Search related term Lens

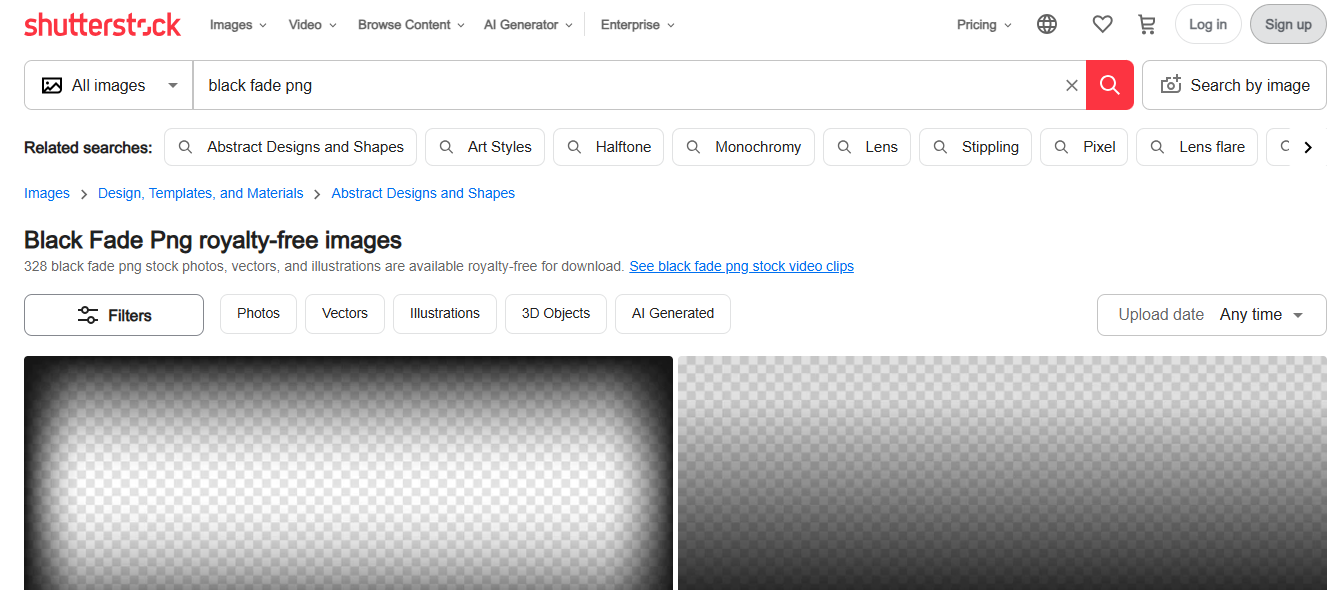click(867, 147)
